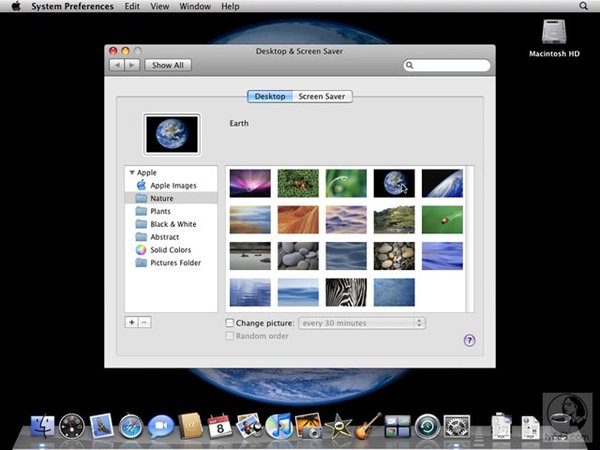Image resolution: width=600 pixels, height=450 pixels.
Task: Choose the orange sandstone wallpaper thumbnail
Action: (x=298, y=220)
